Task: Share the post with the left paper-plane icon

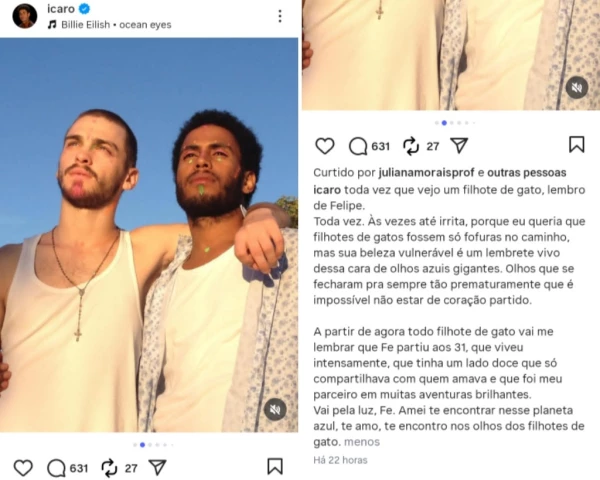Action: click(x=158, y=467)
